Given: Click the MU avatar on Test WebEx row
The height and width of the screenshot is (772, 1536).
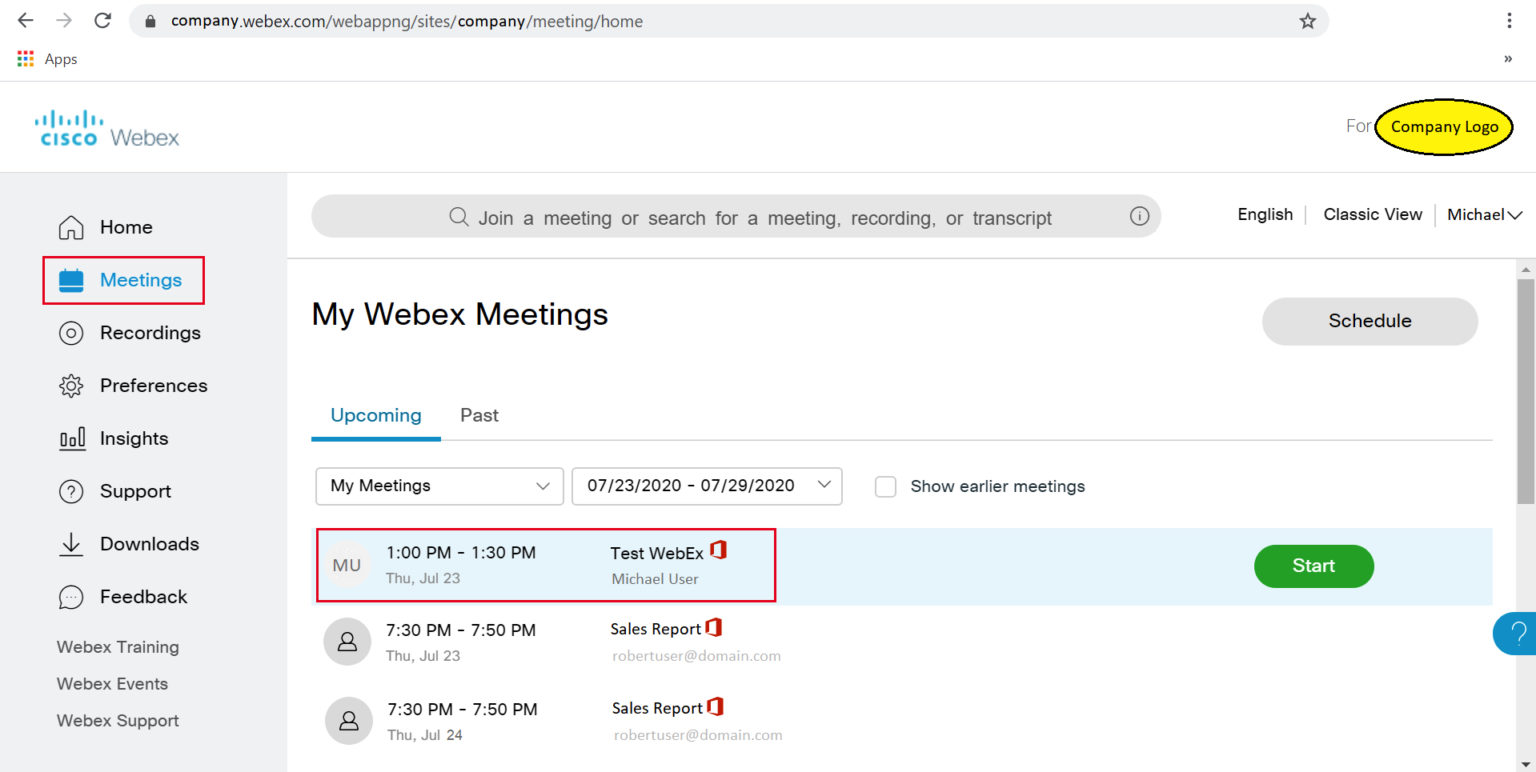Looking at the screenshot, I should point(347,566).
